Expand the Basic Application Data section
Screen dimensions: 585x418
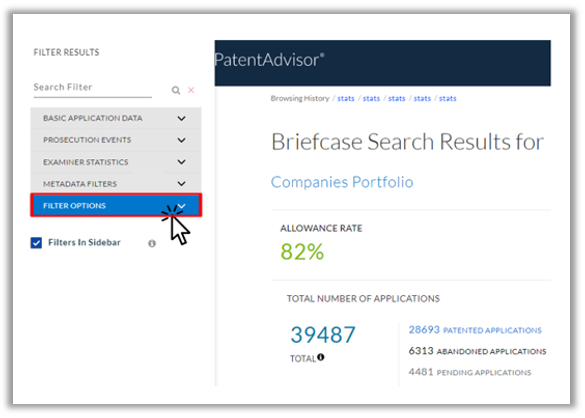[x=116, y=118]
